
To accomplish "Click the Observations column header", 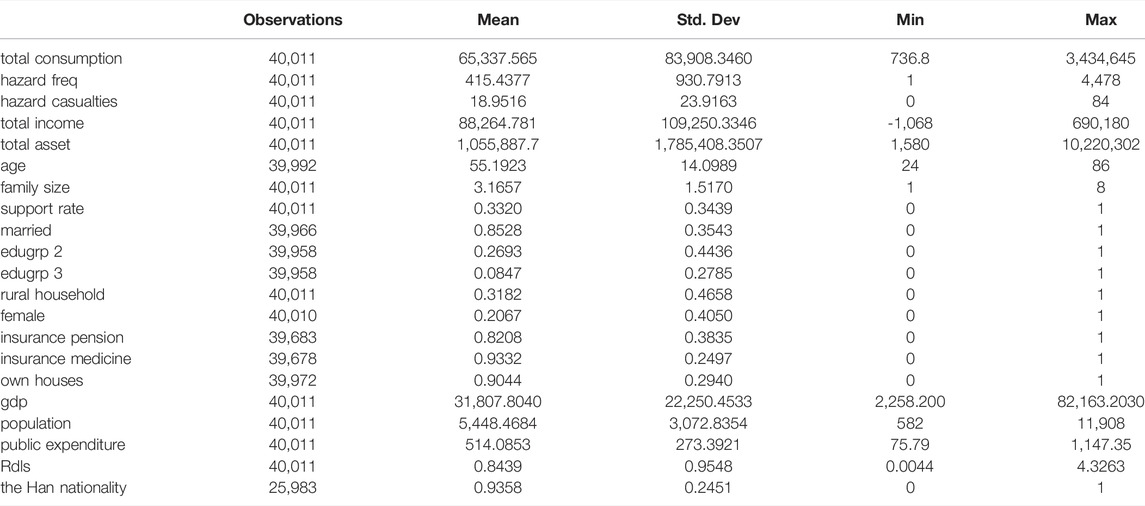I will pyautogui.click(x=293, y=20).
